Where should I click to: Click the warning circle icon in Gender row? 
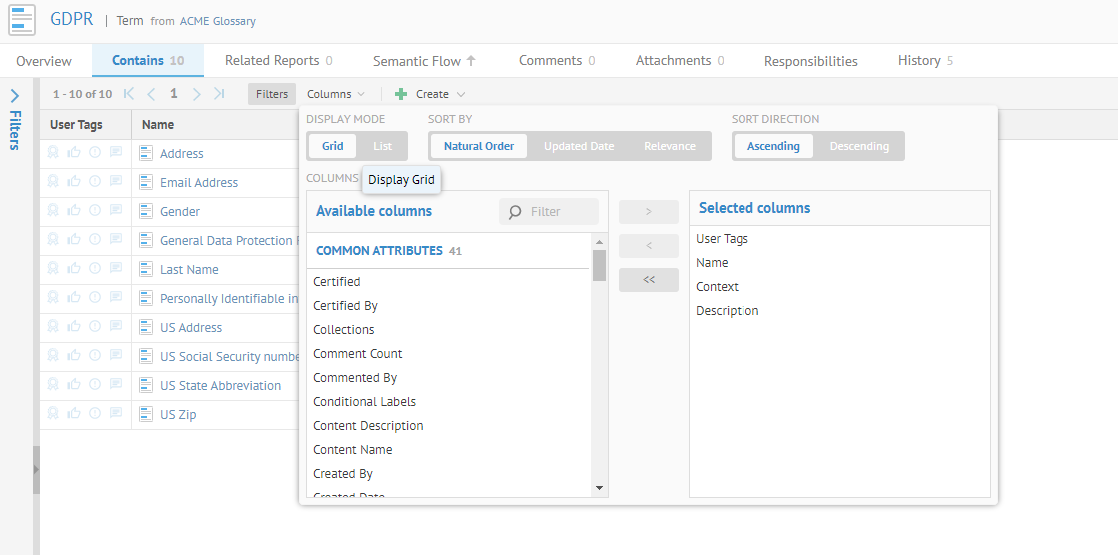click(x=95, y=211)
